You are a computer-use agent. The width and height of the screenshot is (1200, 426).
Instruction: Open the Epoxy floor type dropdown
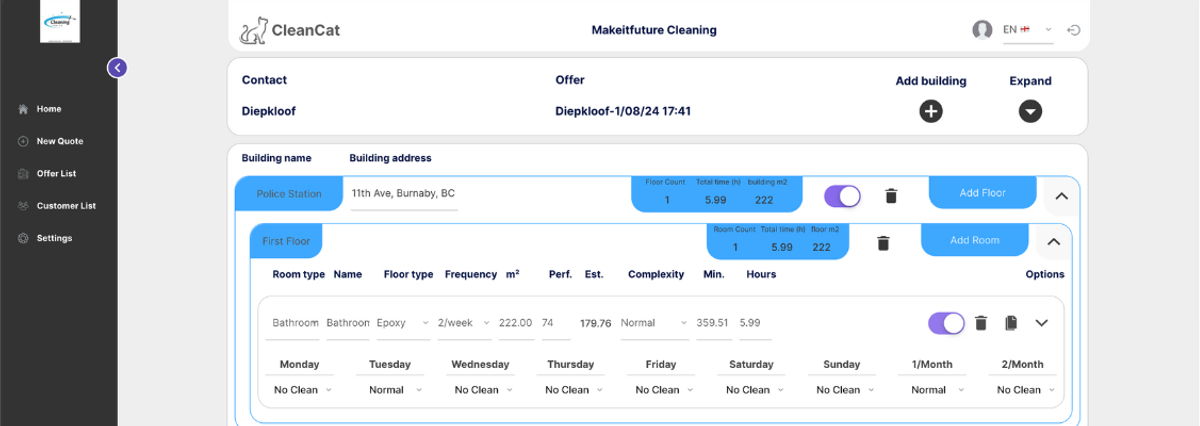404,323
